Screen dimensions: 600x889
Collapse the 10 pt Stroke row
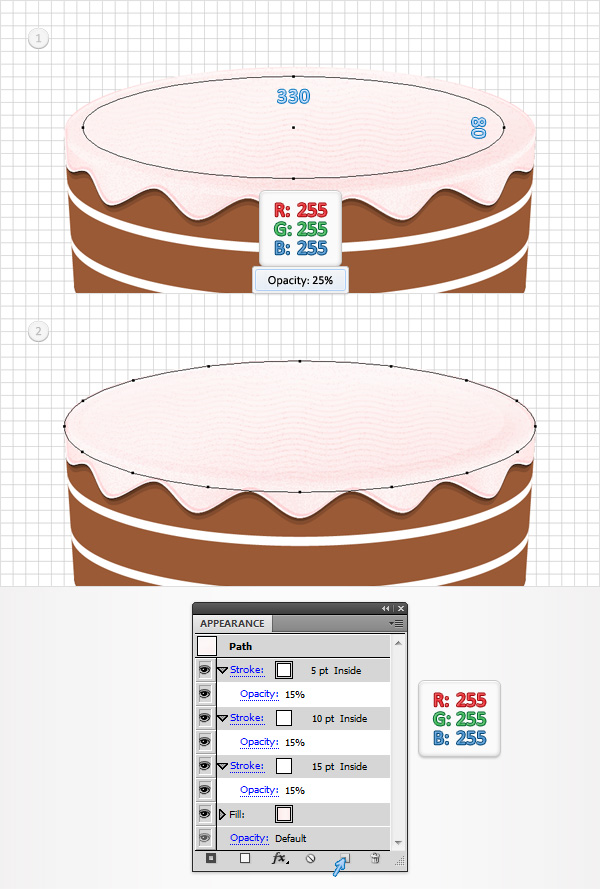tap(222, 718)
